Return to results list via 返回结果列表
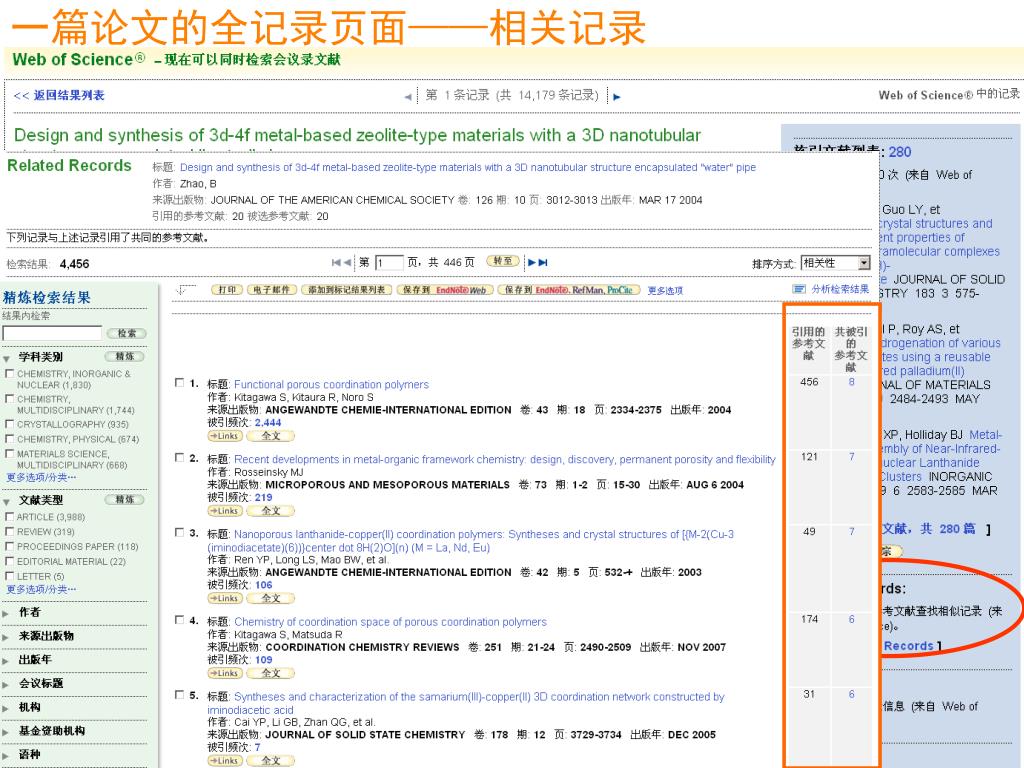The height and width of the screenshot is (768, 1024). click(x=59, y=95)
